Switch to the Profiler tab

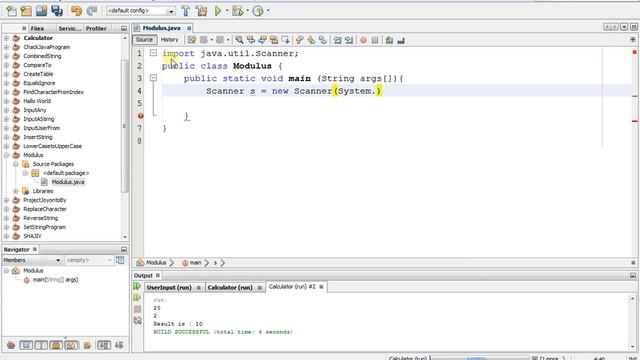tap(96, 28)
